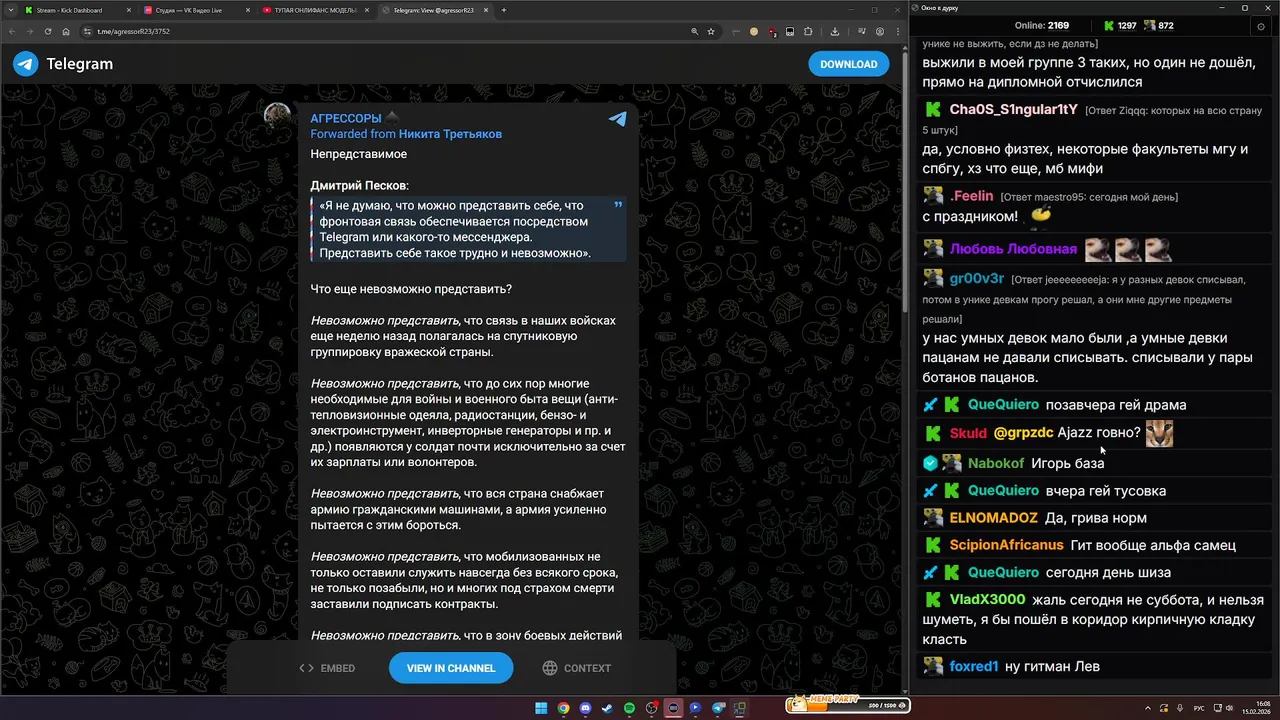Click the microphone icon in system tray
Viewport: 1280px width, 720px height.
click(x=1180, y=708)
